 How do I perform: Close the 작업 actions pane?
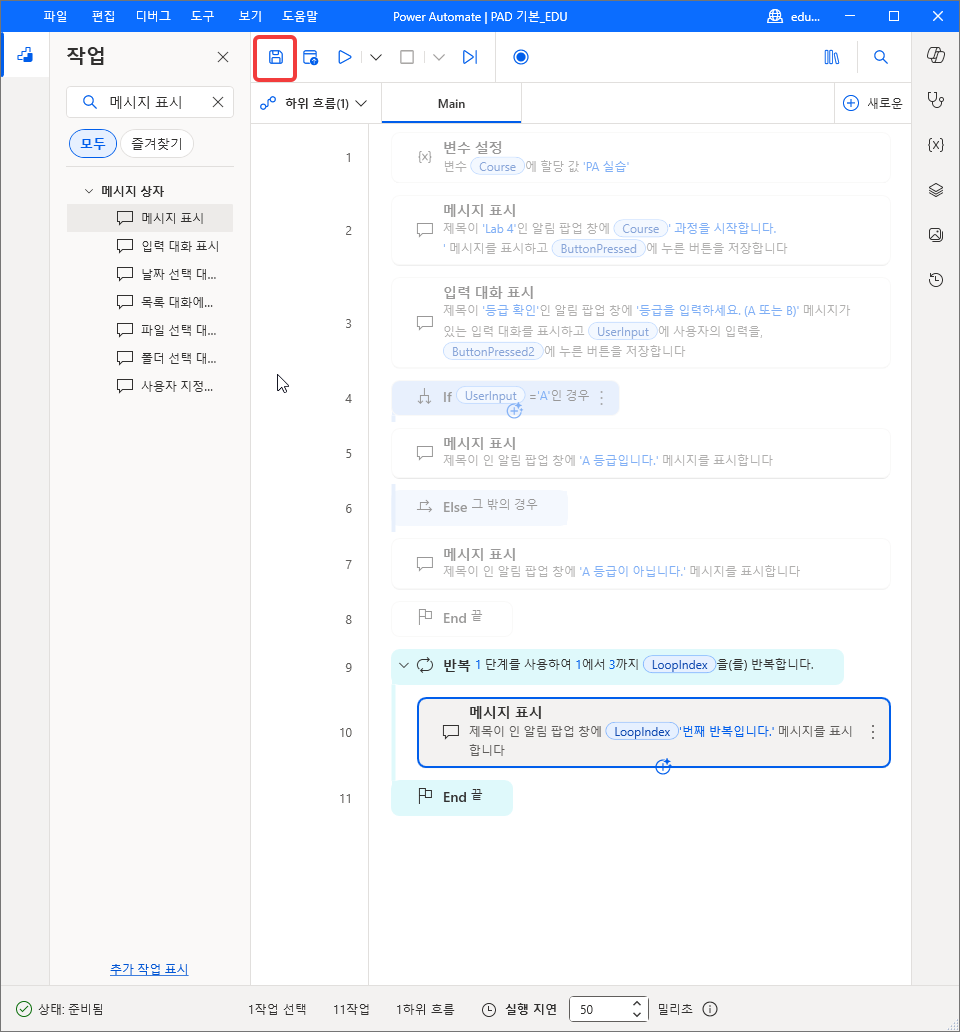(x=223, y=57)
